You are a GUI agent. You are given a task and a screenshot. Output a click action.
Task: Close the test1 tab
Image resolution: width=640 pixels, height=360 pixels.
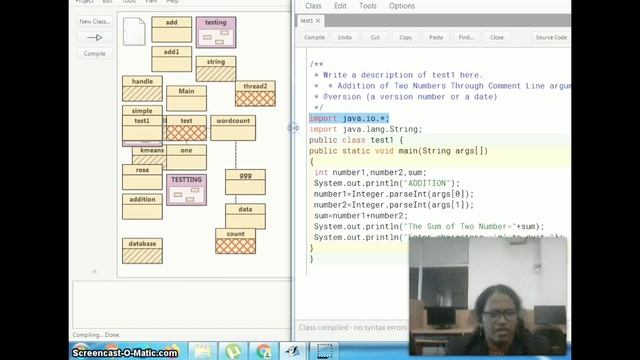coord(318,21)
